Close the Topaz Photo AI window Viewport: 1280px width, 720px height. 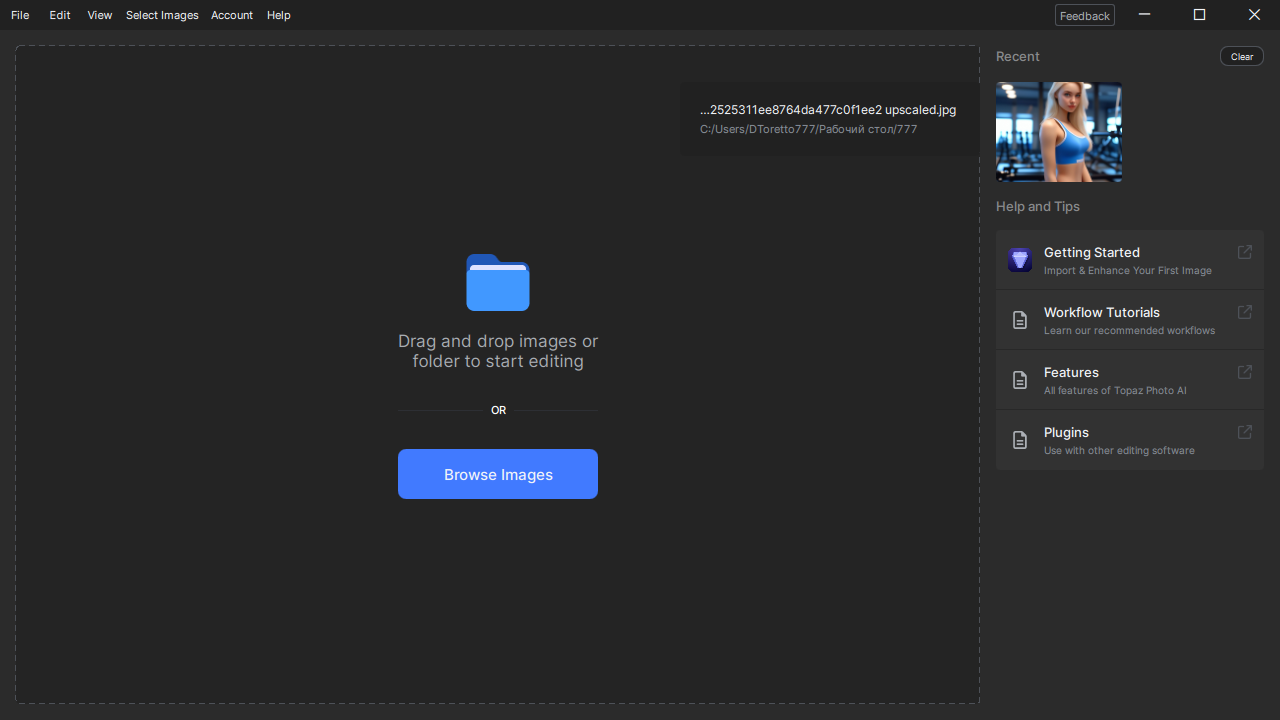(1254, 14)
